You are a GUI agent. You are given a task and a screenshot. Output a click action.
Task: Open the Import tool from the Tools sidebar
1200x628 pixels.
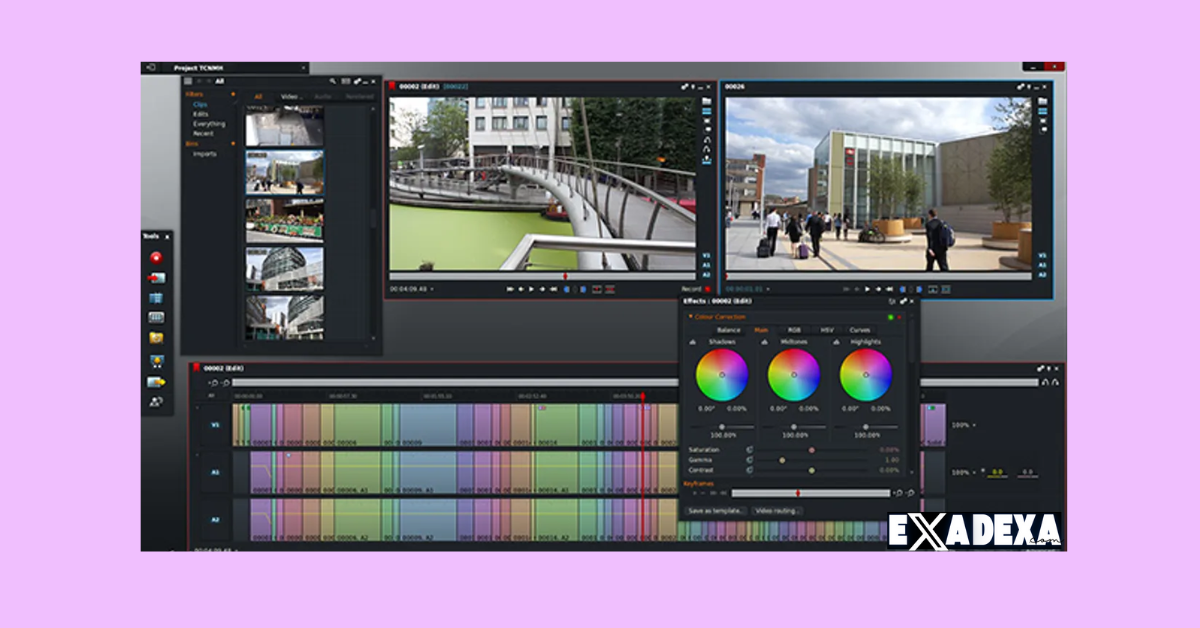click(156, 277)
